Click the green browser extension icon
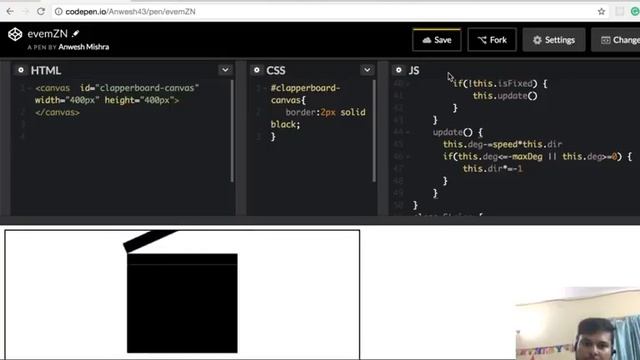 click(635, 11)
